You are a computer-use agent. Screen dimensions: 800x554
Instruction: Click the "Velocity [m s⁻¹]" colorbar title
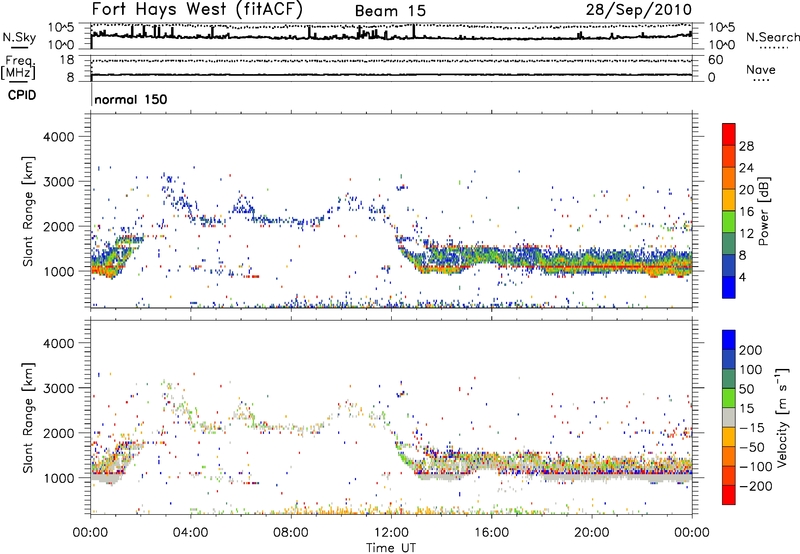[782, 417]
